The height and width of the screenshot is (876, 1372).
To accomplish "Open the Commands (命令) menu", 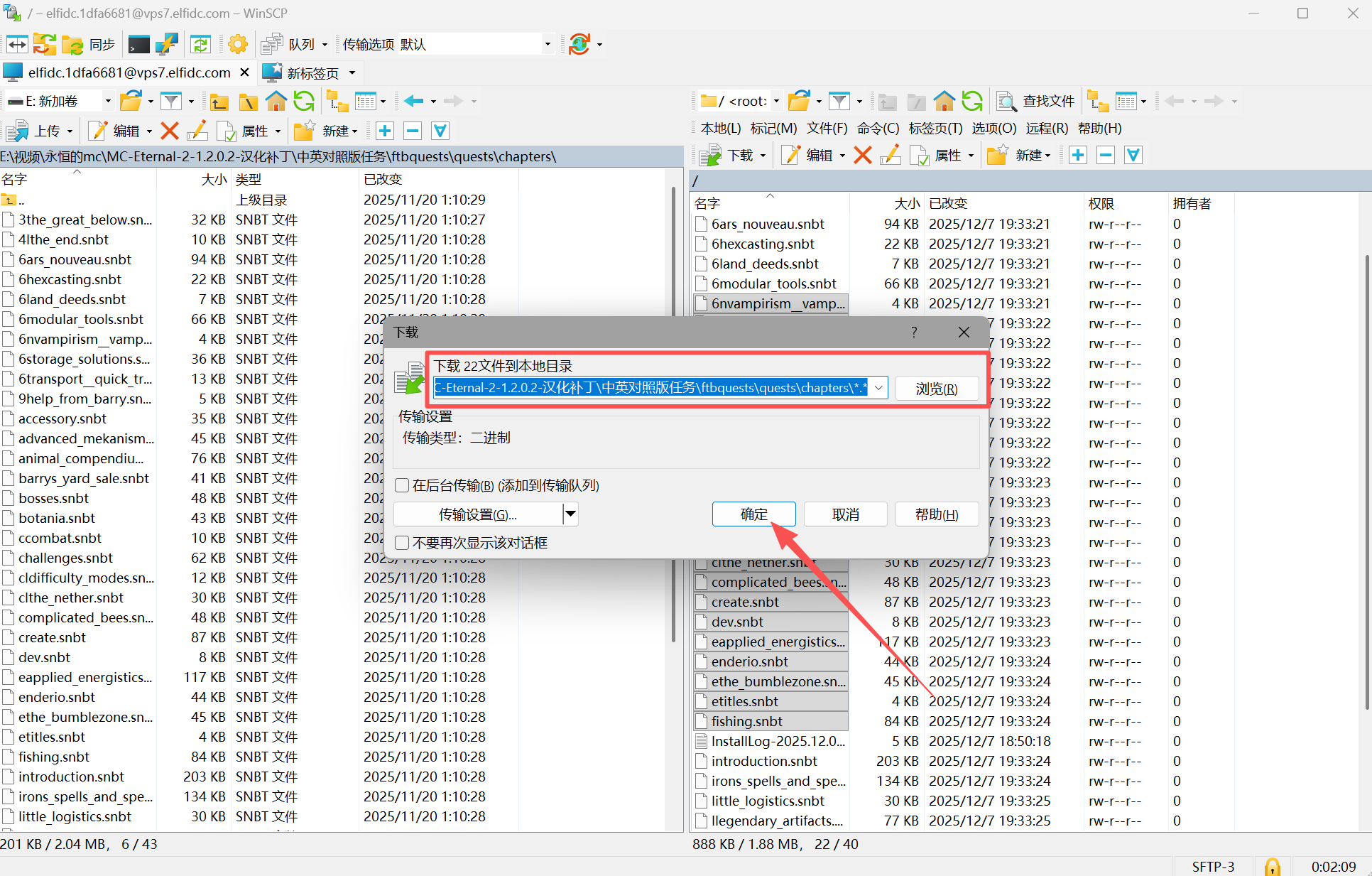I will click(878, 129).
